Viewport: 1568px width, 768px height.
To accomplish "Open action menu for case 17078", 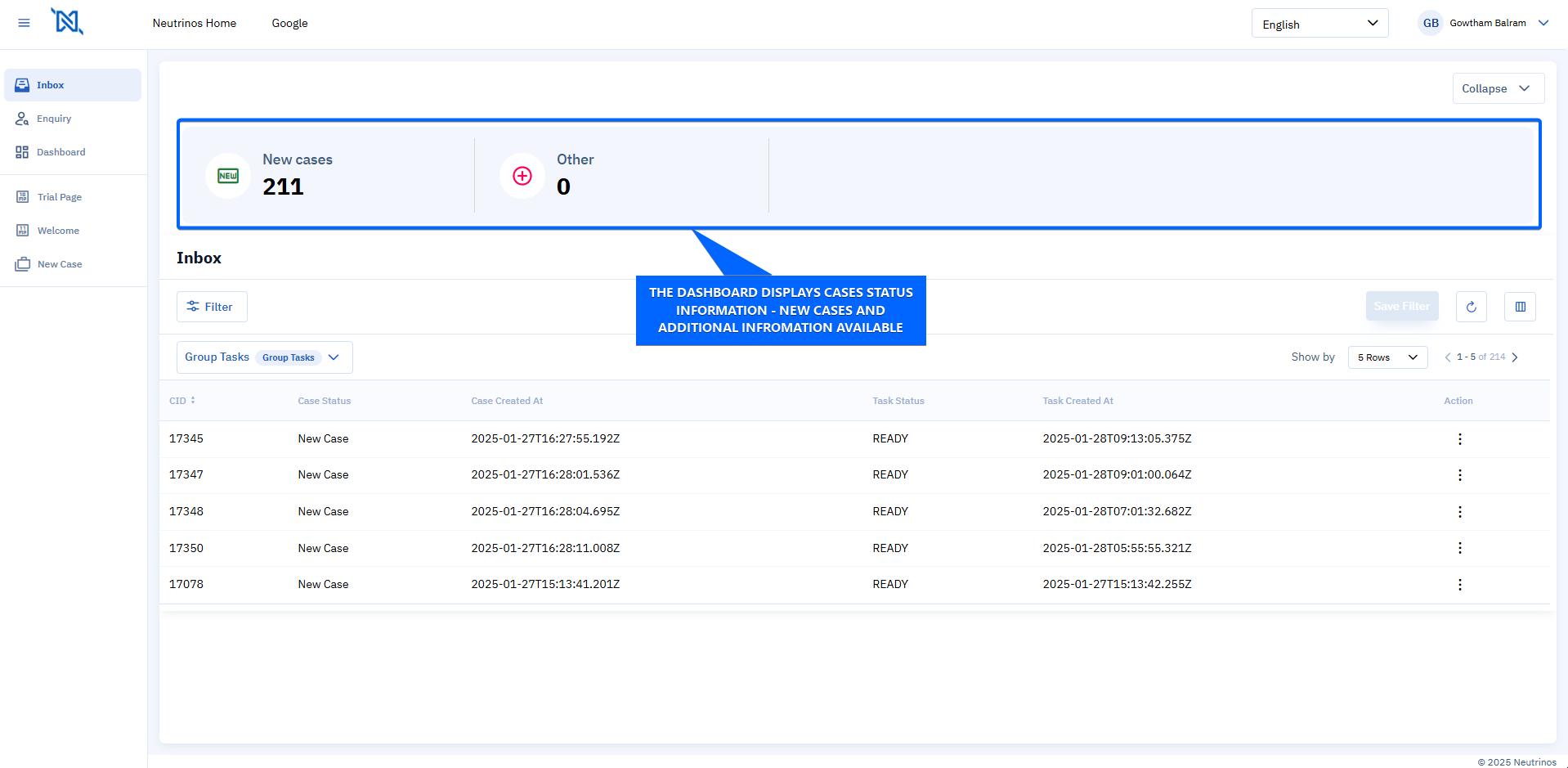I will coord(1459,585).
